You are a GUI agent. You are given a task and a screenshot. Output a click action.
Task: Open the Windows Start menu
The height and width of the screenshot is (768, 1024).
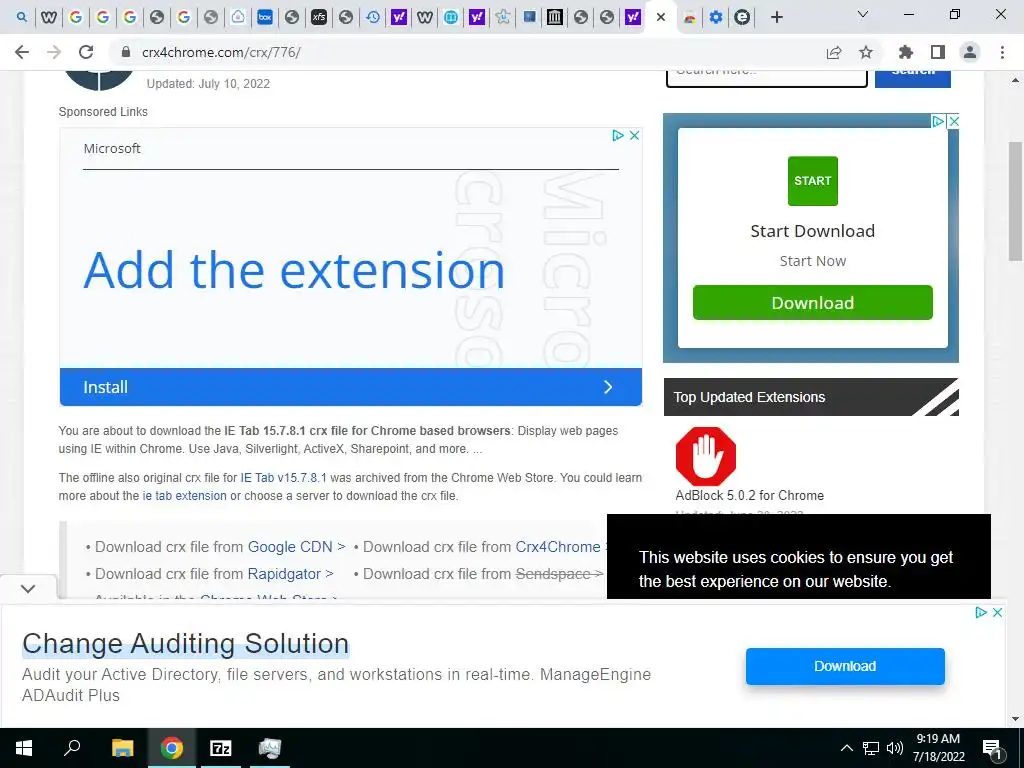[24, 748]
